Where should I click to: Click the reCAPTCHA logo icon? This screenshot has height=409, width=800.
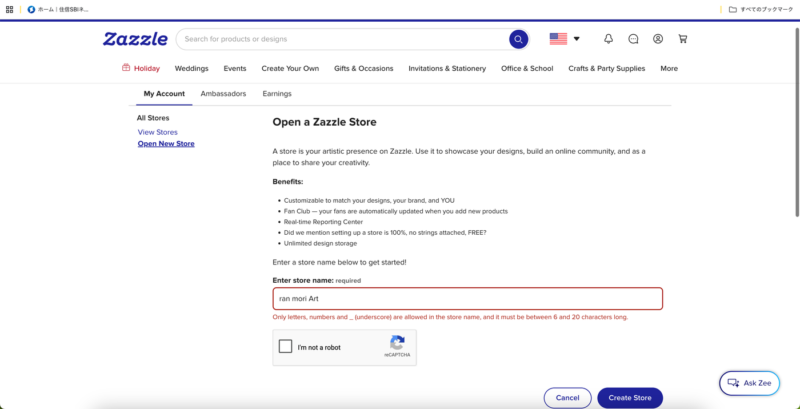tap(397, 343)
